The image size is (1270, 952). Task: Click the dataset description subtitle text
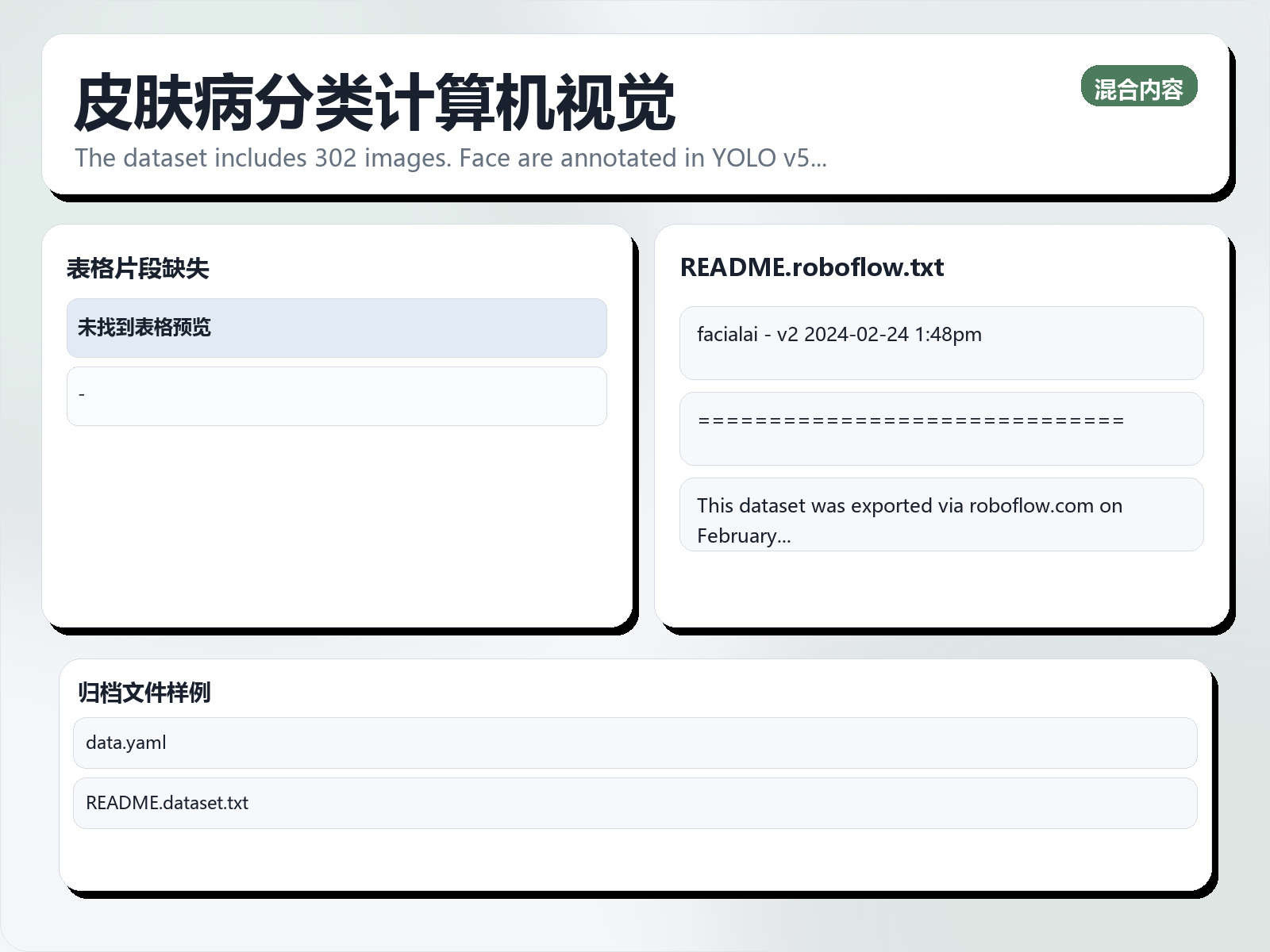449,158
